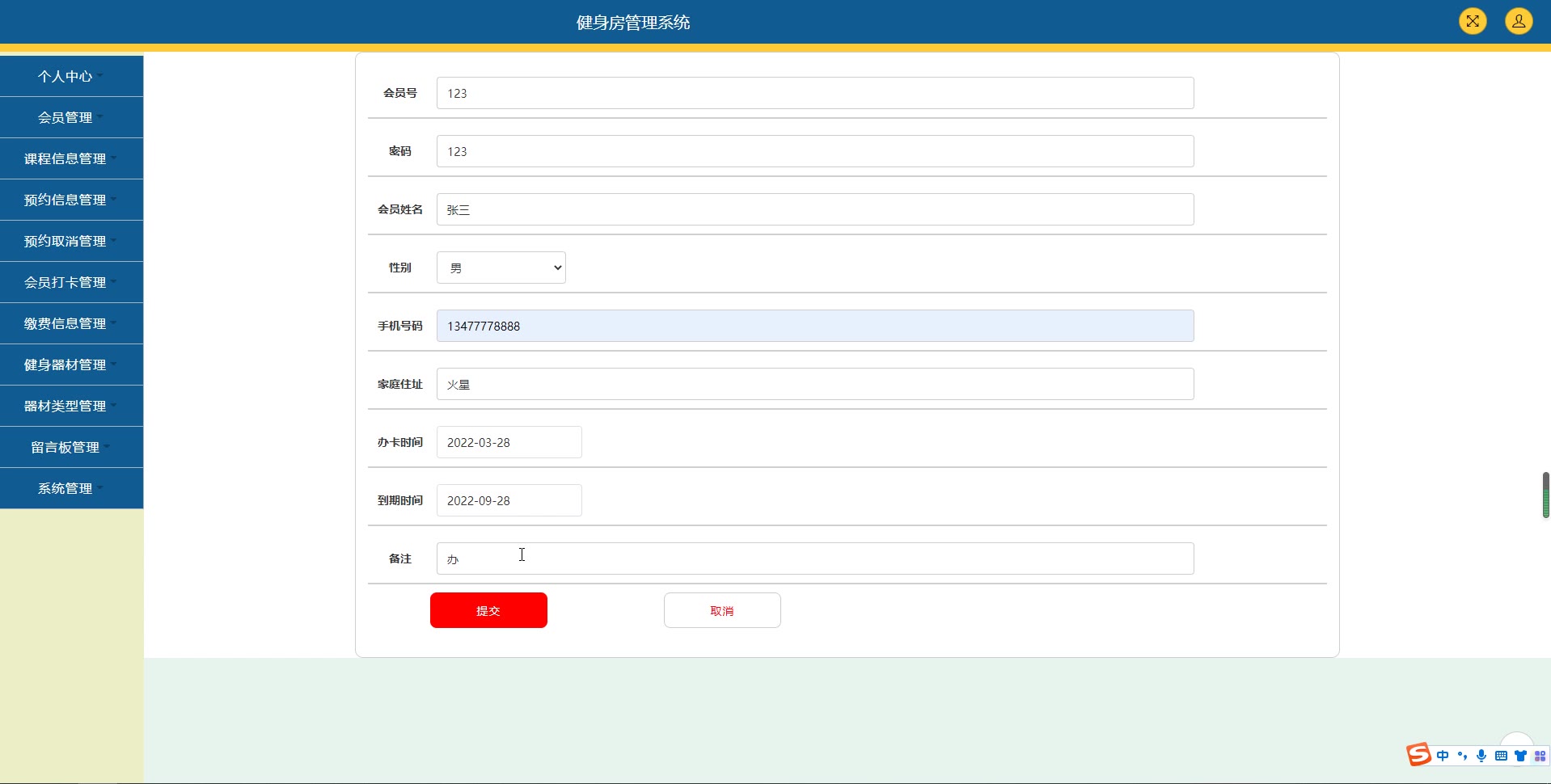
Task: Click the 密码 input field
Action: pos(815,151)
